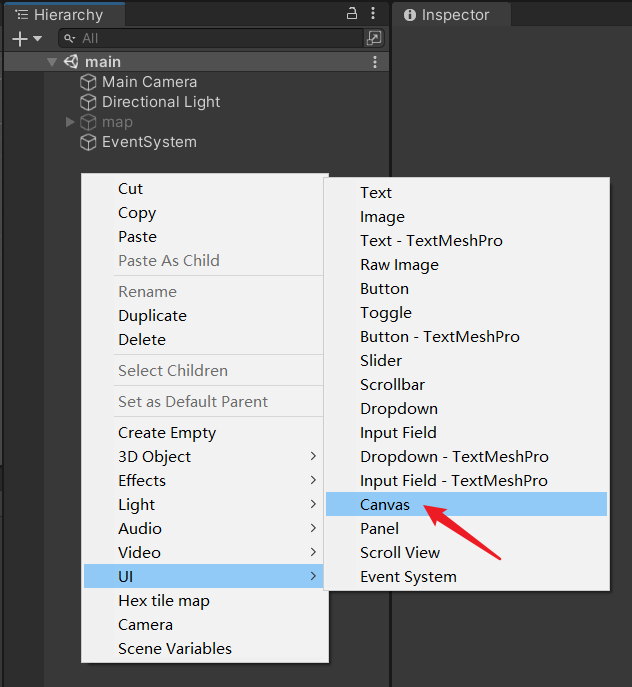Image resolution: width=632 pixels, height=687 pixels.
Task: Click the plus create-object button
Action: point(20,39)
